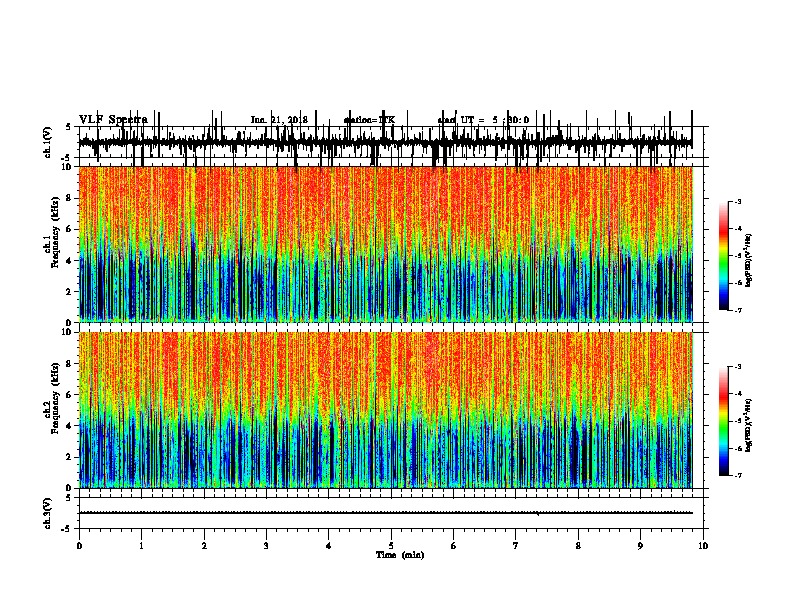
Task: Click the ch.1 color scale log(PSD) label
Action: coord(749,261)
